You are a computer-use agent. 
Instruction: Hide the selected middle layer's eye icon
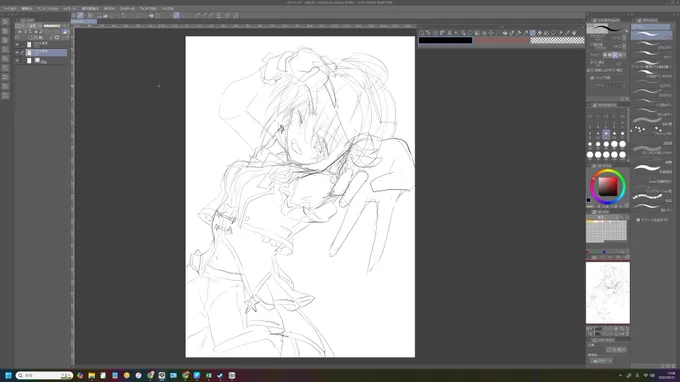pyautogui.click(x=17, y=52)
